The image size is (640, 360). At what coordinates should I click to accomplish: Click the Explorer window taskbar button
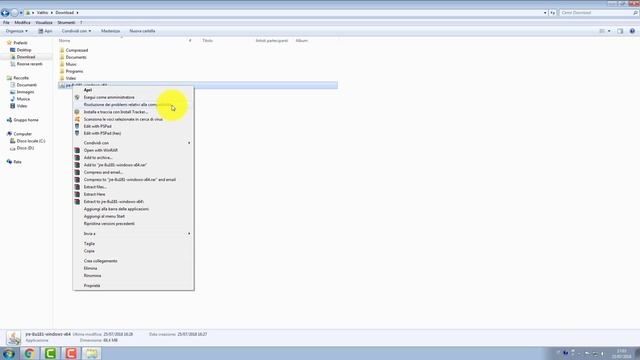pos(92,353)
